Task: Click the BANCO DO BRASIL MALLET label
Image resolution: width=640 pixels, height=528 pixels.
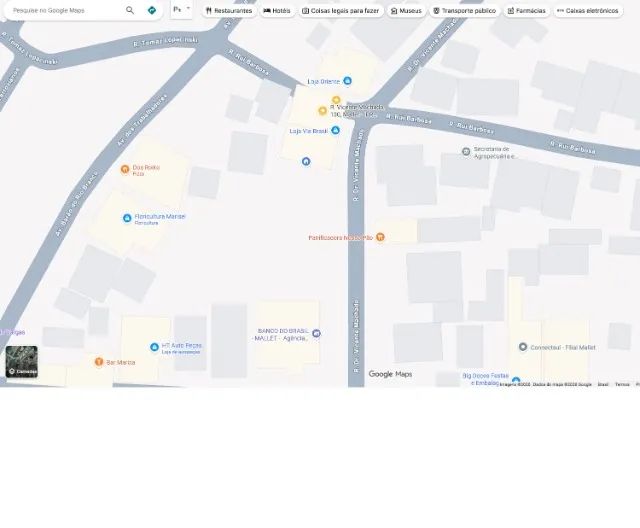Action: tap(282, 335)
